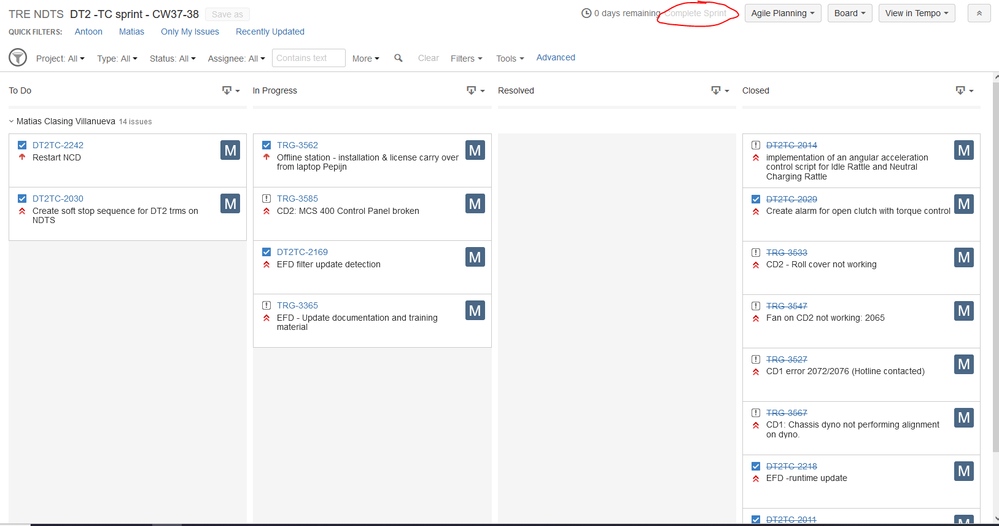Open the Assignee: All dropdown
Viewport: 999px width, 526px height.
[x=236, y=59]
